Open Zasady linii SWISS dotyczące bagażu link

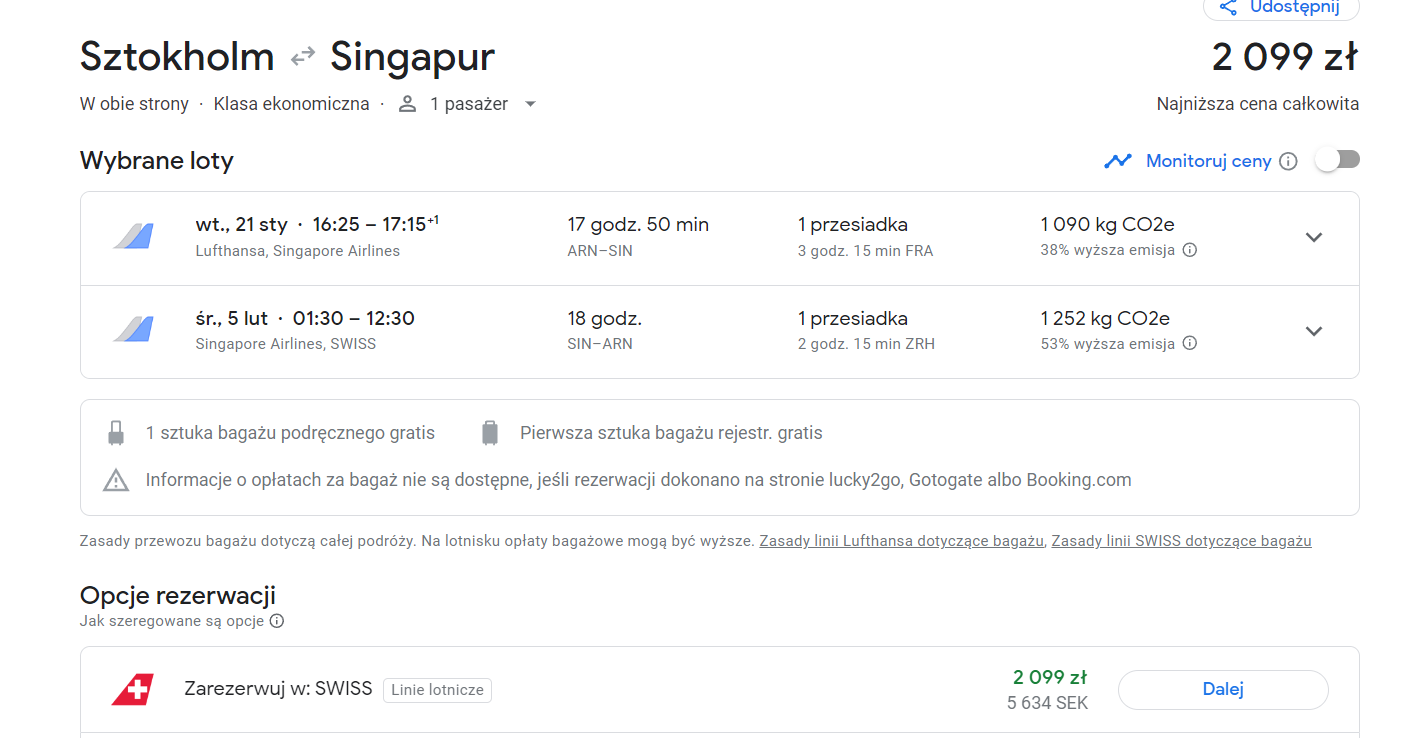(1181, 541)
